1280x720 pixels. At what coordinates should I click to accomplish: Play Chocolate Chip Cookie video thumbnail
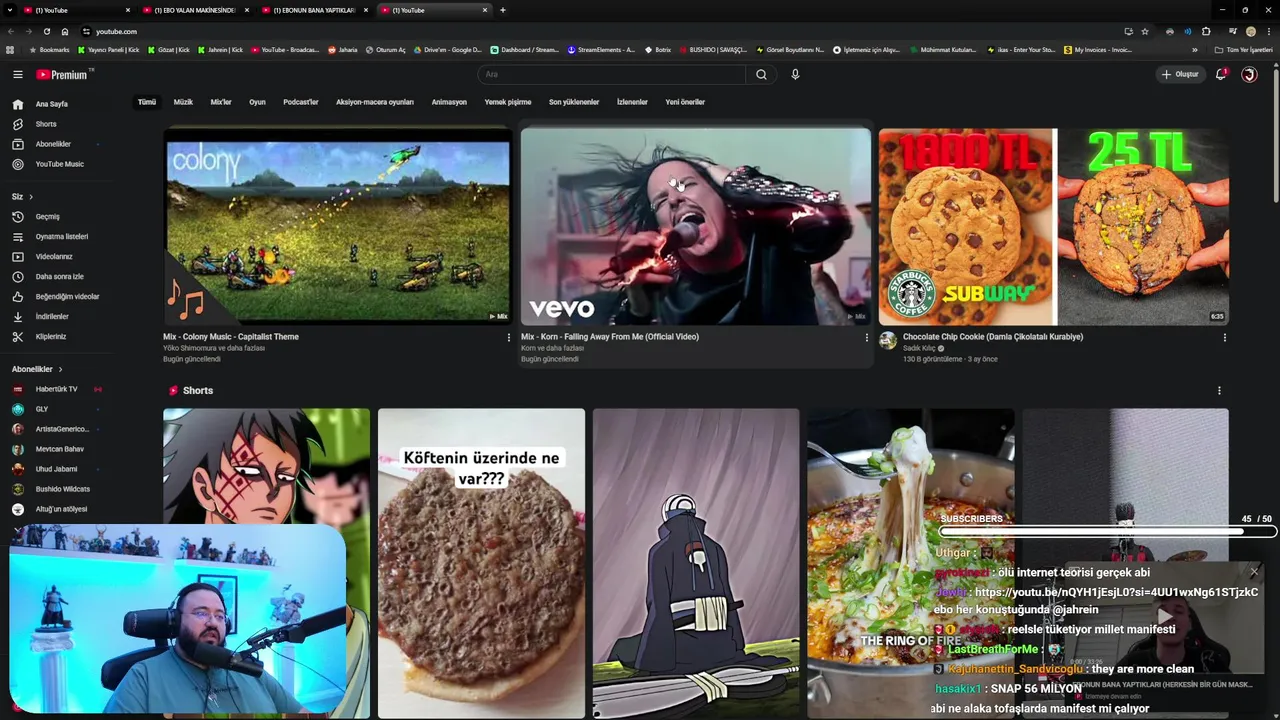pyautogui.click(x=1054, y=226)
